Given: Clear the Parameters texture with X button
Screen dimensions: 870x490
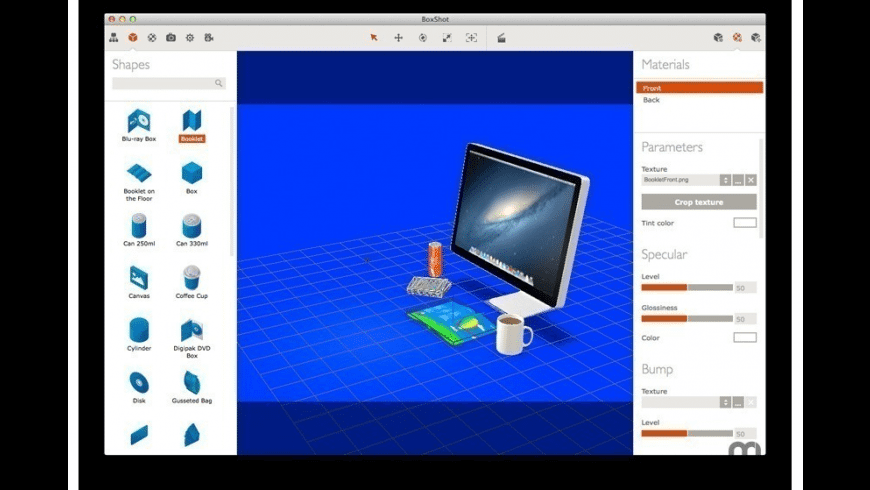Looking at the screenshot, I should pos(751,180).
